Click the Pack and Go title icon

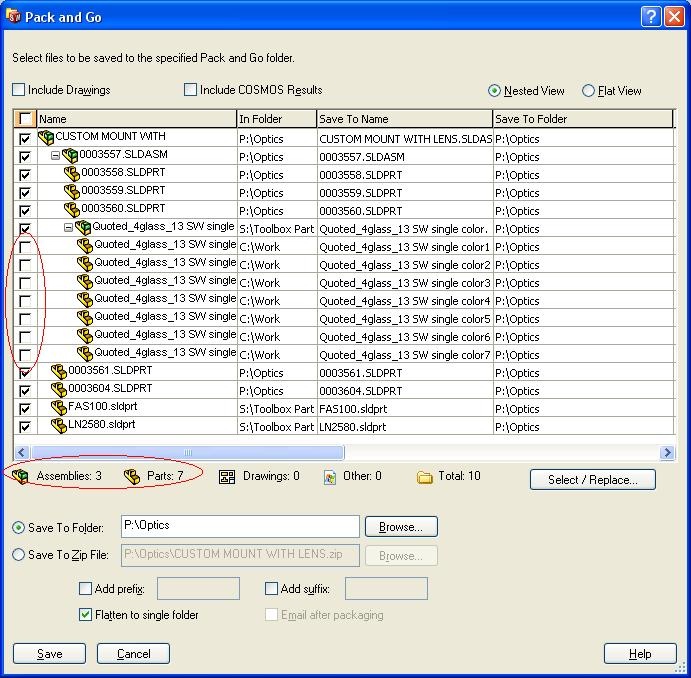pyautogui.click(x=13, y=16)
